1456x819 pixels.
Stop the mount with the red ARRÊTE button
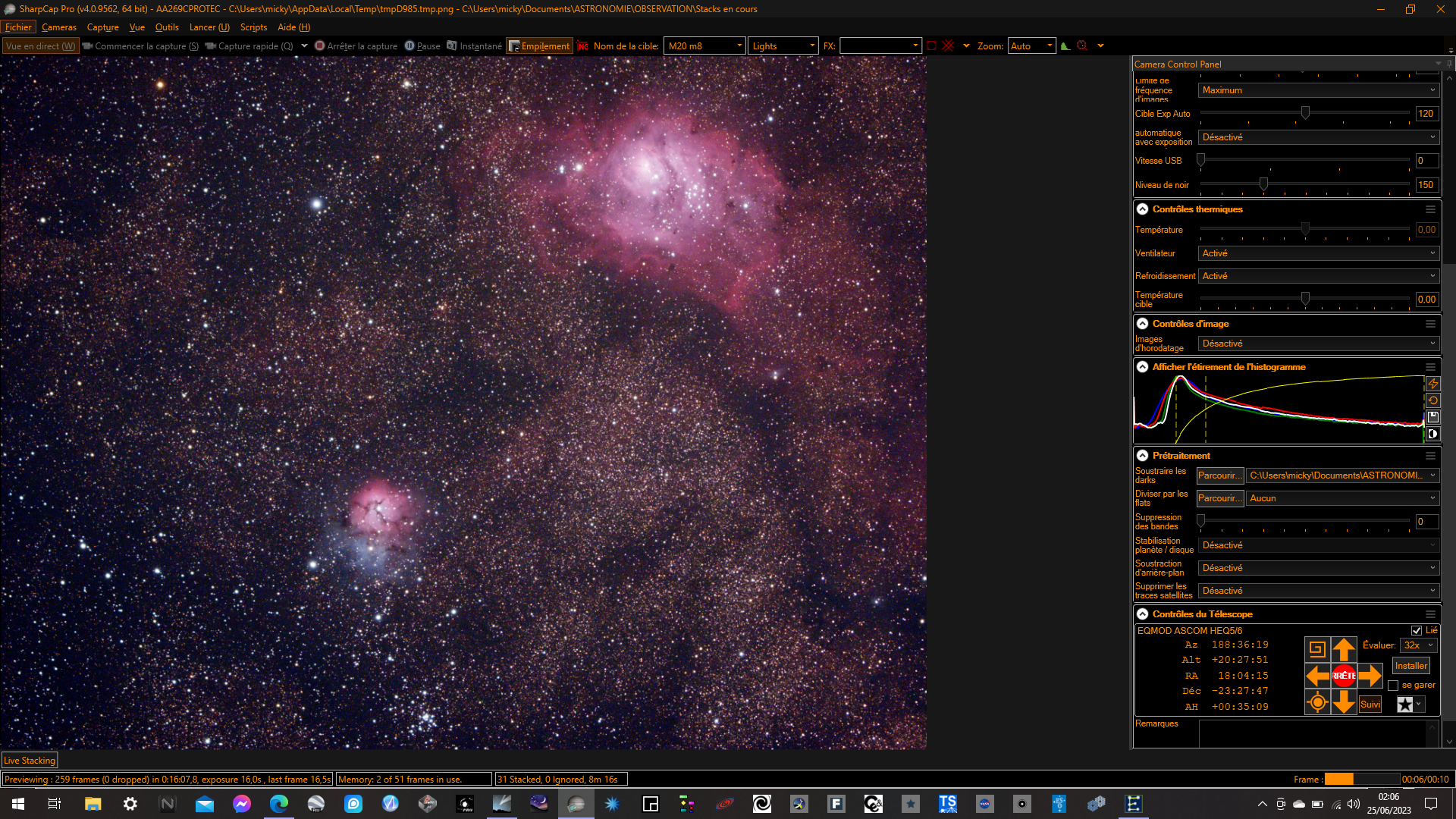(x=1344, y=676)
